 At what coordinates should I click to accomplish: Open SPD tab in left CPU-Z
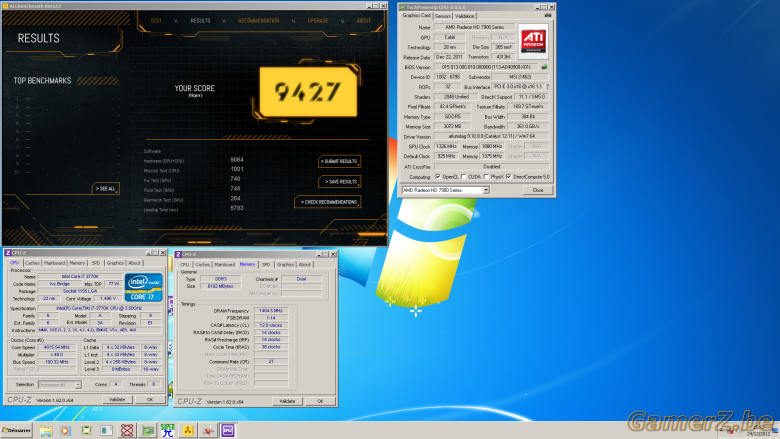click(96, 263)
